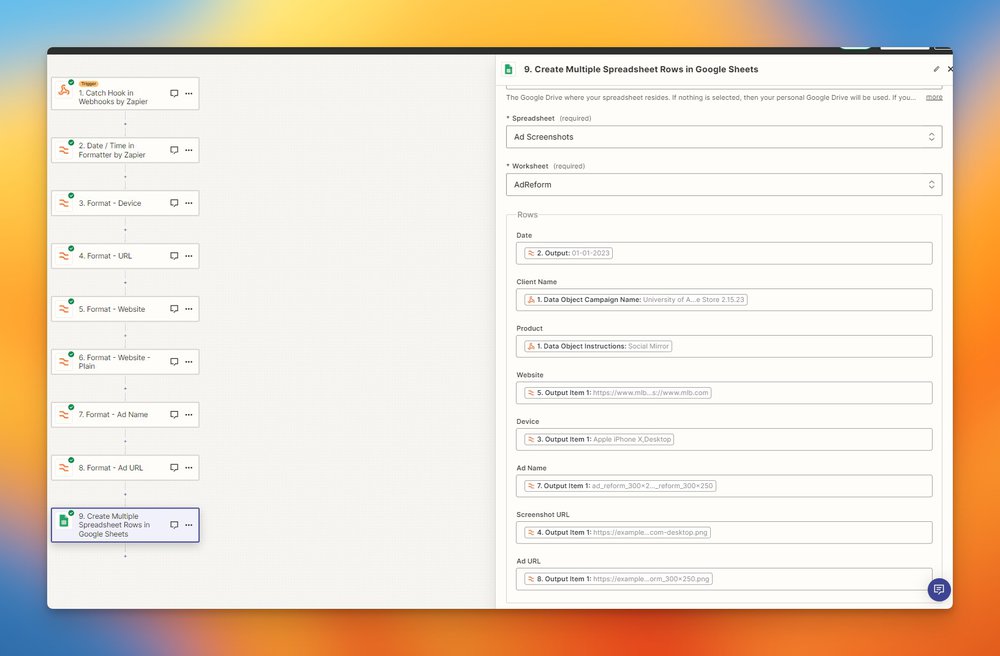Open more options for step 8 Format - Ad URL

click(189, 467)
